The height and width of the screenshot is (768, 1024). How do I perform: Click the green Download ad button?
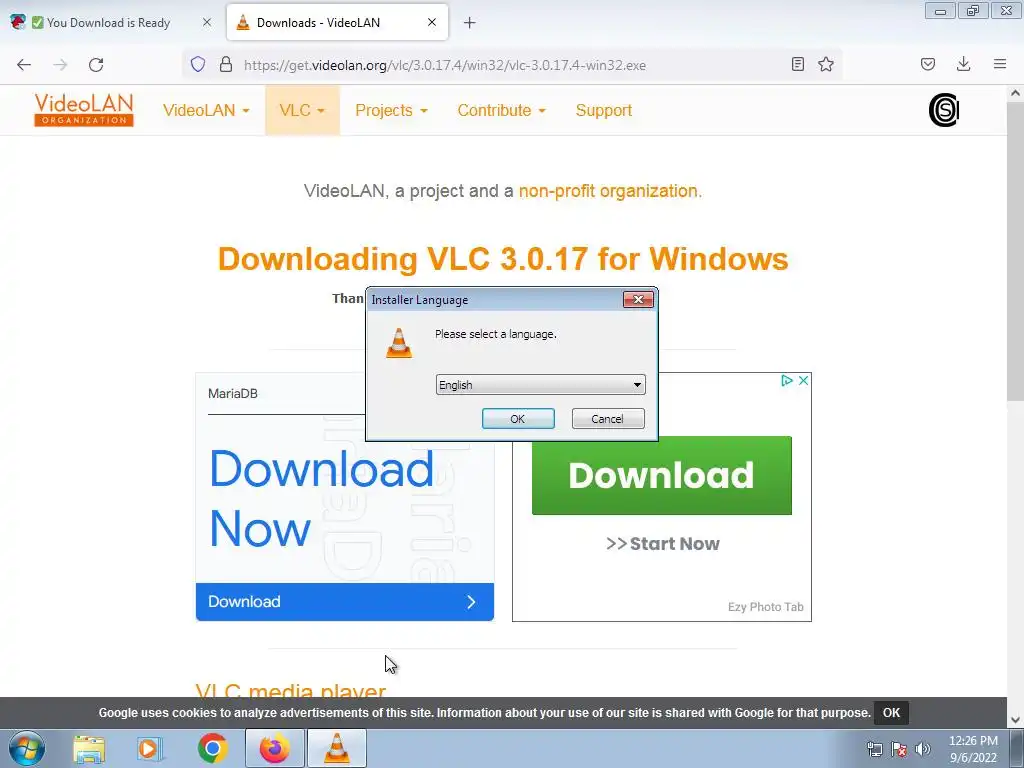pyautogui.click(x=662, y=475)
